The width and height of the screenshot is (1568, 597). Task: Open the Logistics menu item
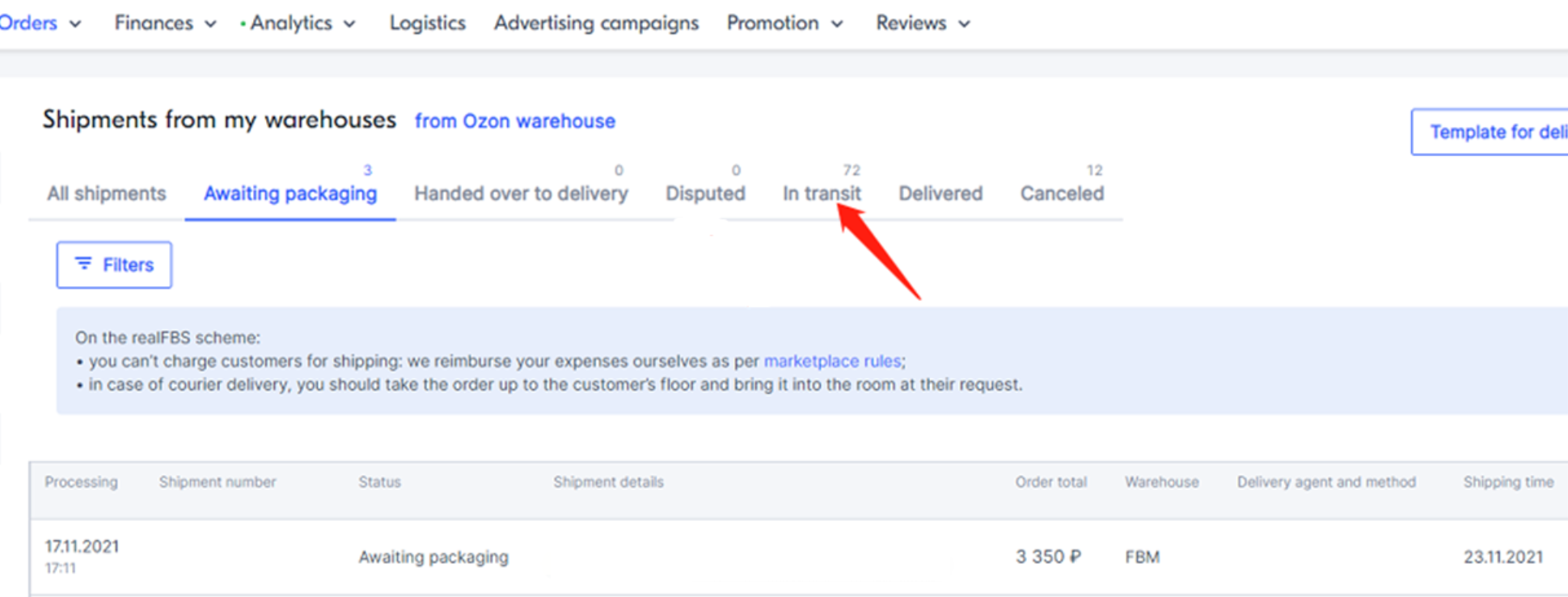pos(427,23)
